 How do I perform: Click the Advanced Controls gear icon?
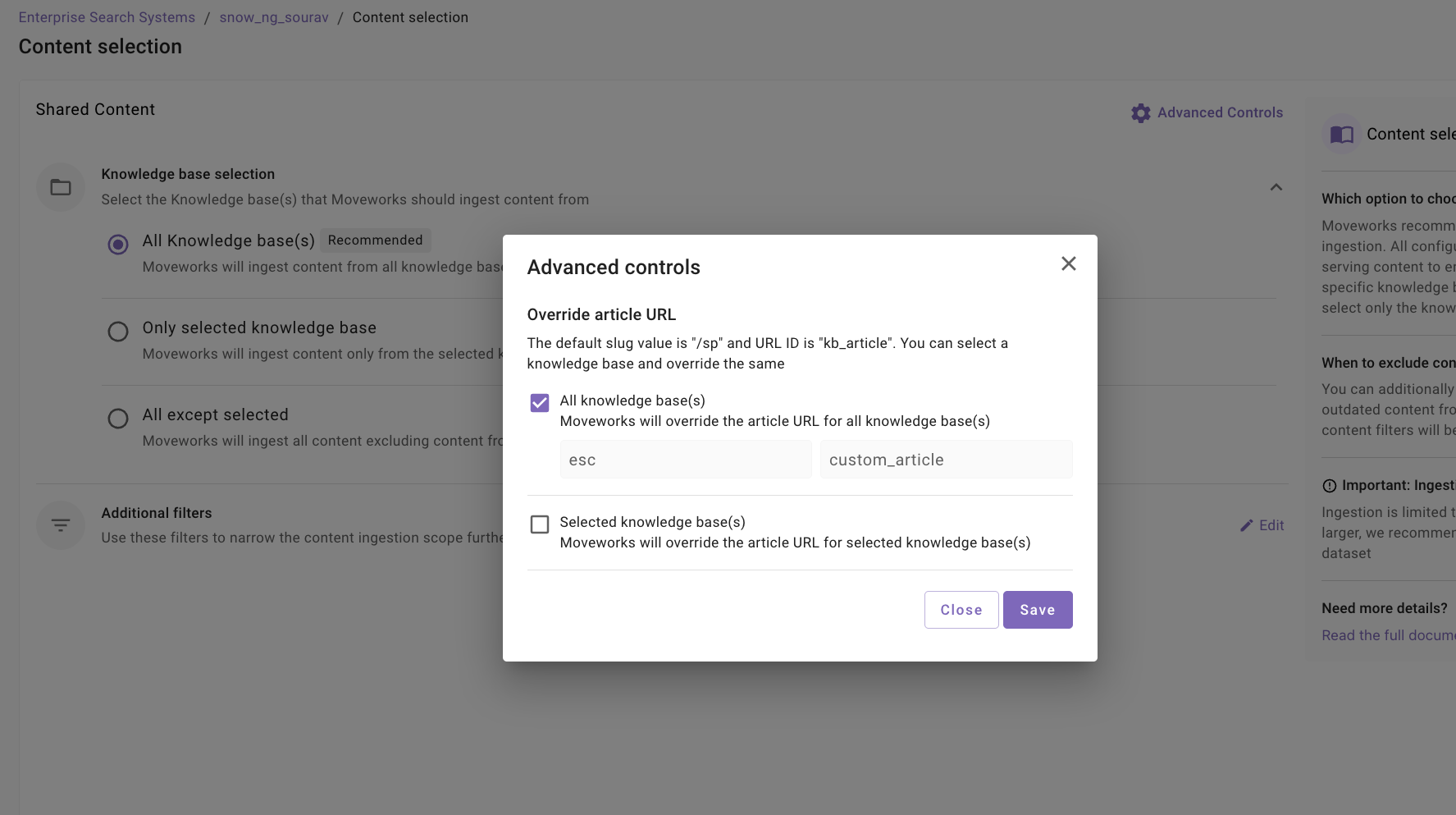[x=1141, y=113]
